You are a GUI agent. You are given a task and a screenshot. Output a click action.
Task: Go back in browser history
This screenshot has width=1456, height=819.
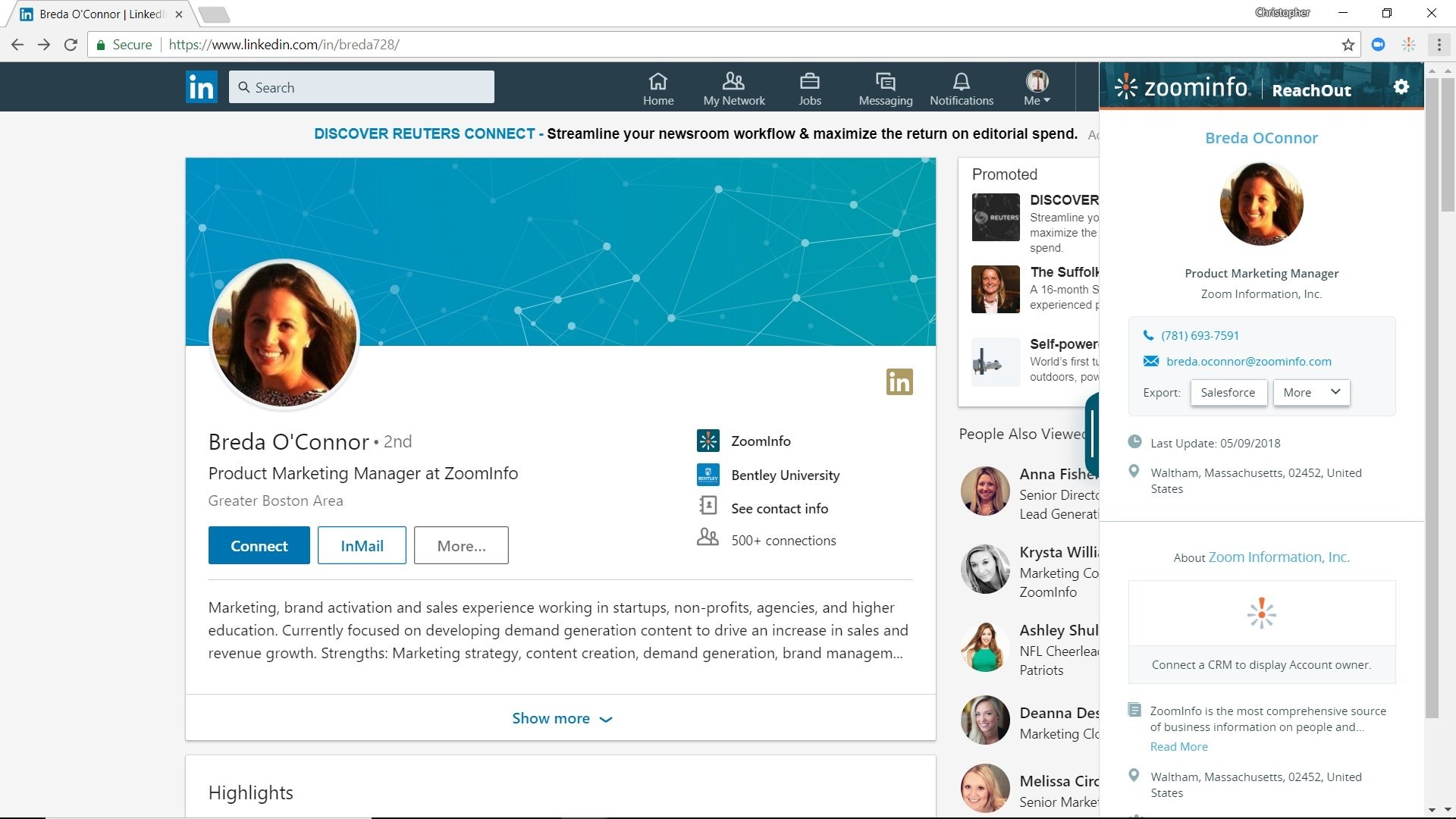(17, 45)
